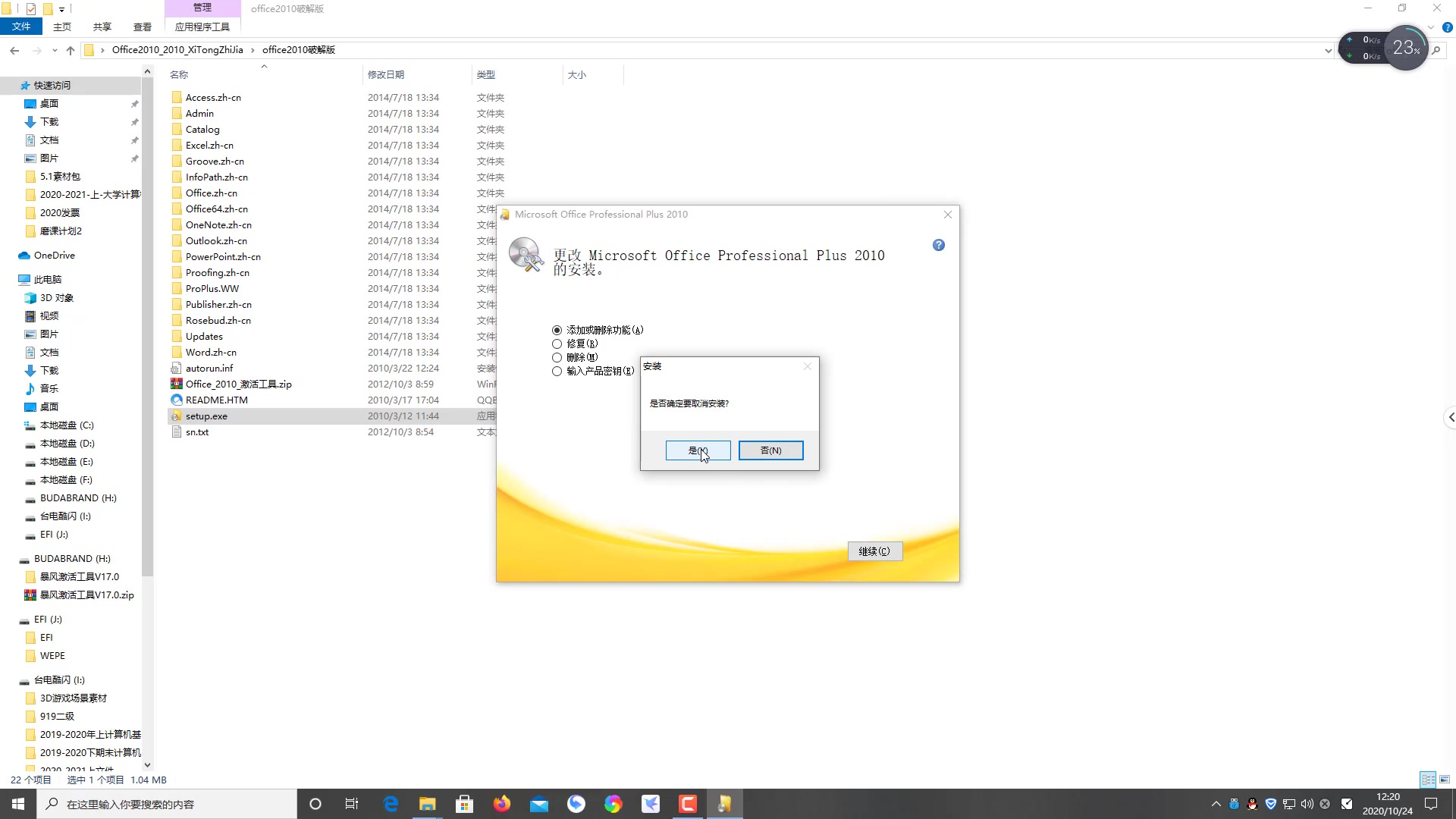
Task: Open the 文件 ribbon tab
Action: (20, 27)
